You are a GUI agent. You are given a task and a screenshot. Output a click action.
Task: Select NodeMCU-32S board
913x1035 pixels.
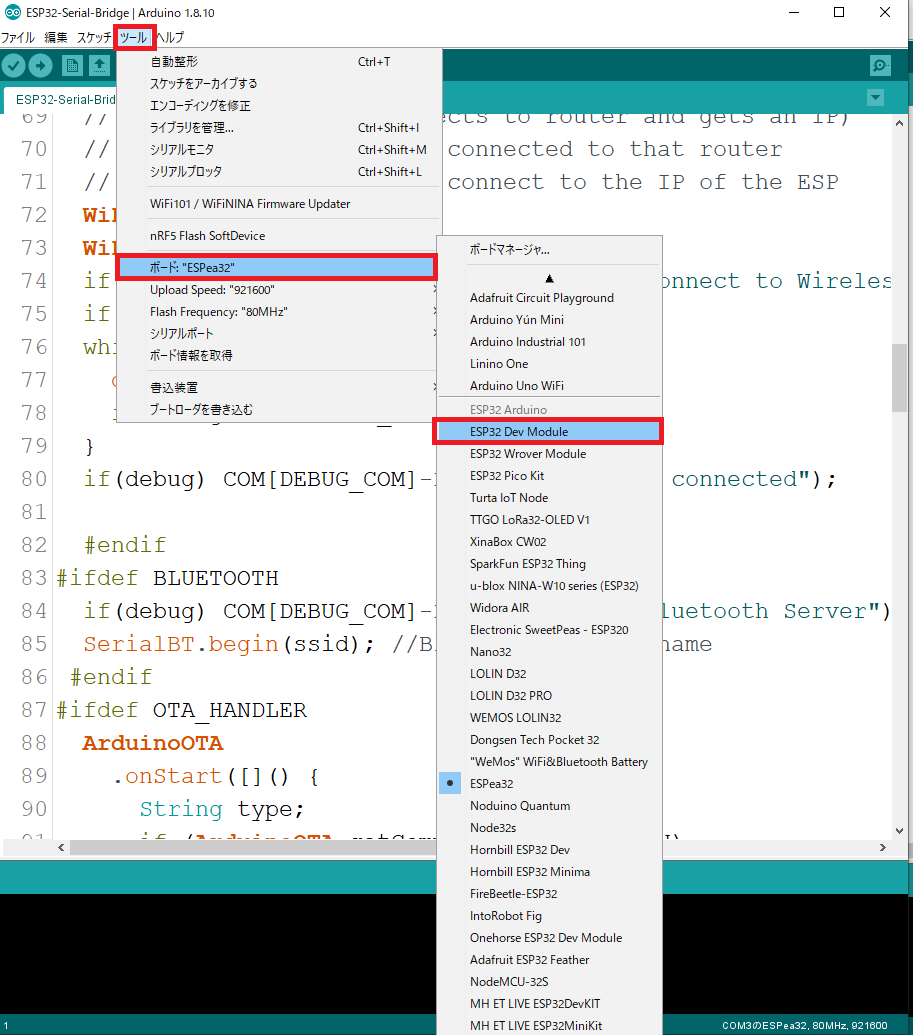click(x=549, y=982)
